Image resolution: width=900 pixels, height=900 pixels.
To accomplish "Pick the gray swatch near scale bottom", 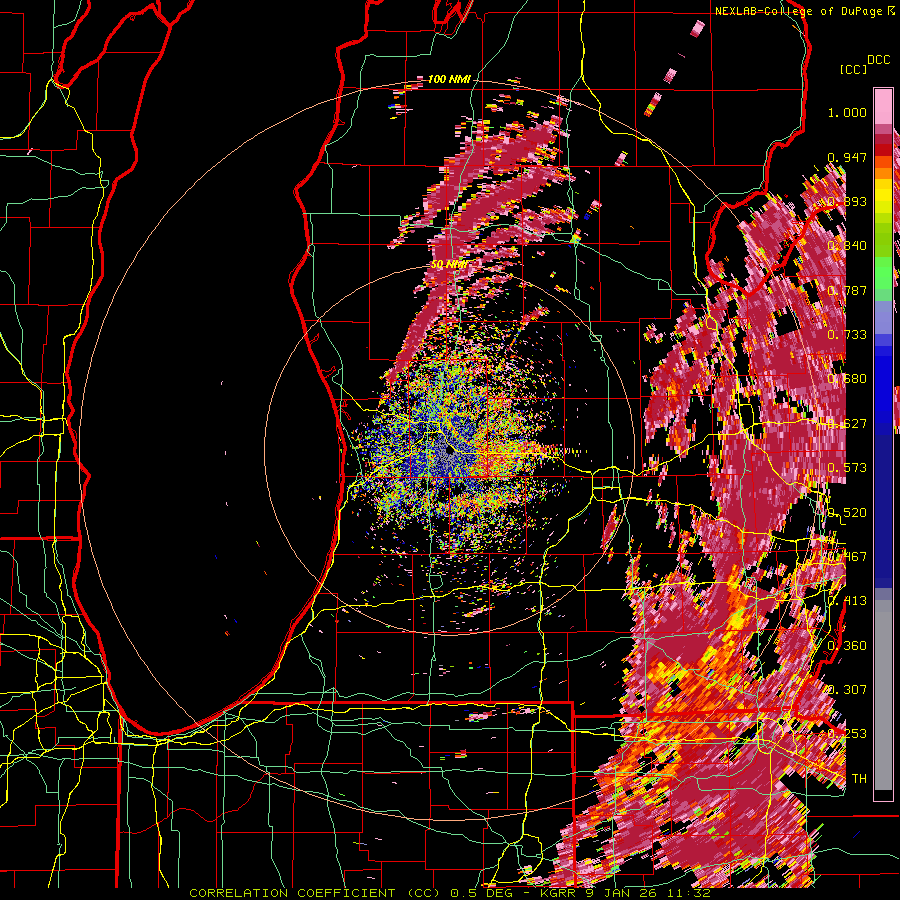I will point(883,695).
